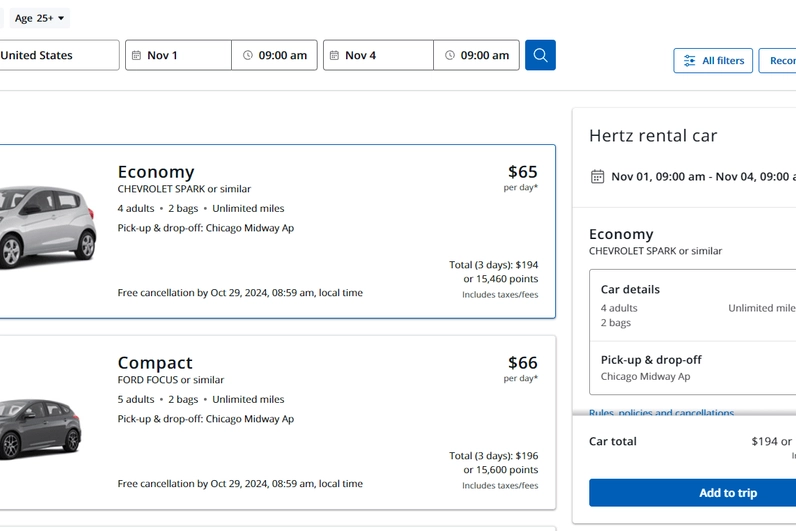Viewport: 796px width, 531px height.
Task: Click the clock icon in pick-up time
Action: point(248,55)
